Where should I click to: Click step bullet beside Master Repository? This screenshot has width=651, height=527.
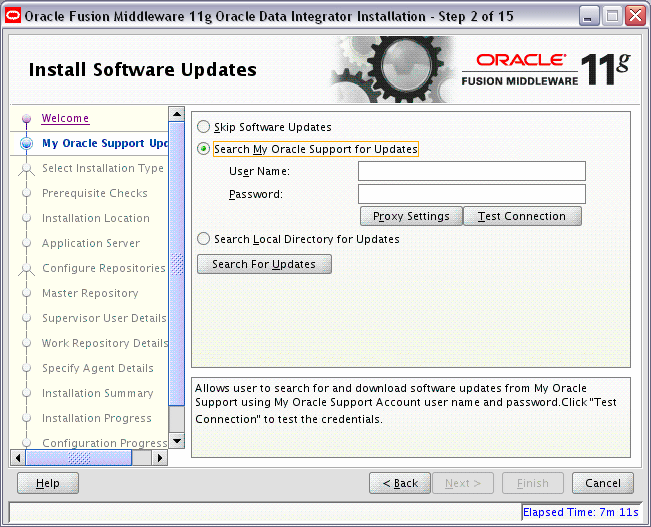point(27,293)
